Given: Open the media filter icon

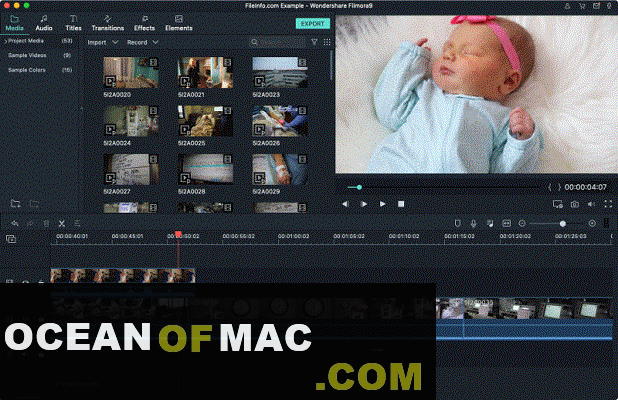Looking at the screenshot, I should pyautogui.click(x=314, y=42).
